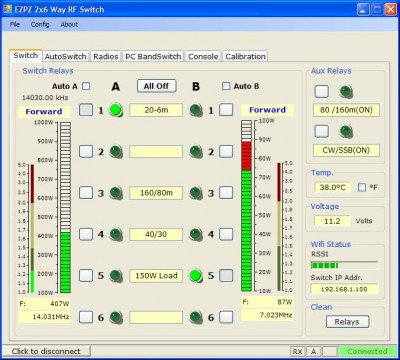Toggle switch A relay 5 button
Viewport: 400px width, 360px height.
coord(86,275)
